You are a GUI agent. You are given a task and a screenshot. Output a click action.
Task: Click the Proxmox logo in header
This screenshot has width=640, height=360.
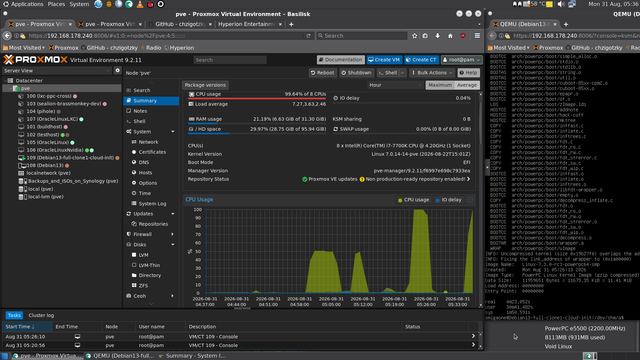(36, 60)
